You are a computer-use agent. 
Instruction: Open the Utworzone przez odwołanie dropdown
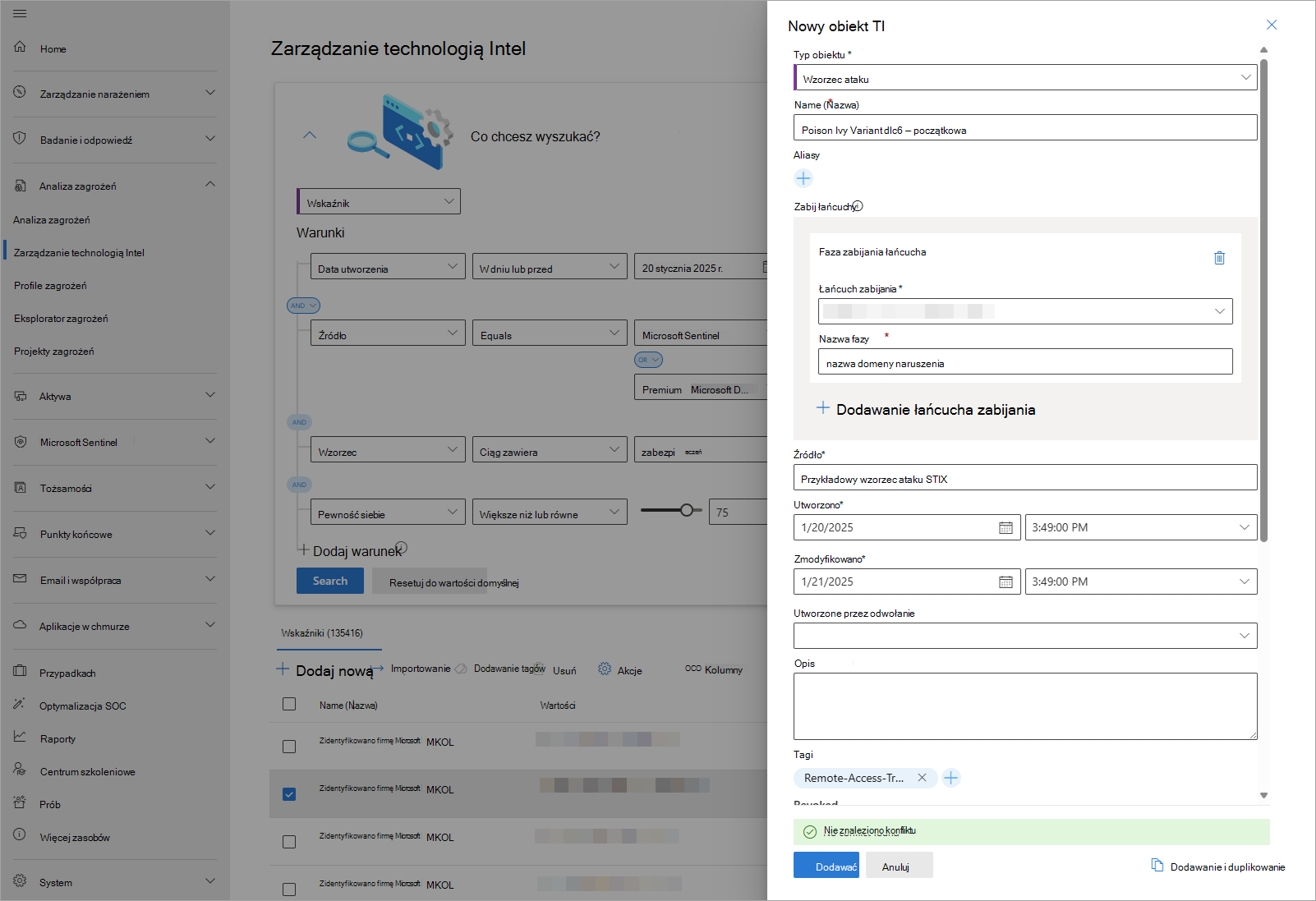click(1025, 636)
